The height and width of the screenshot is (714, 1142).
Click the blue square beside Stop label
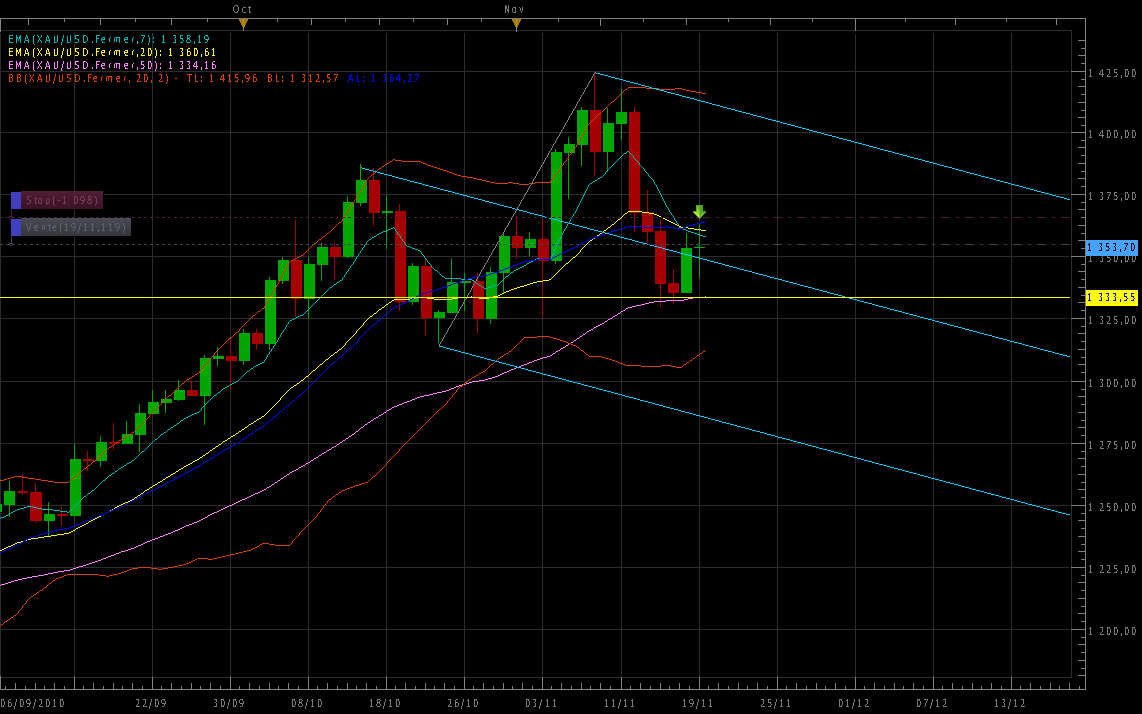(x=16, y=201)
